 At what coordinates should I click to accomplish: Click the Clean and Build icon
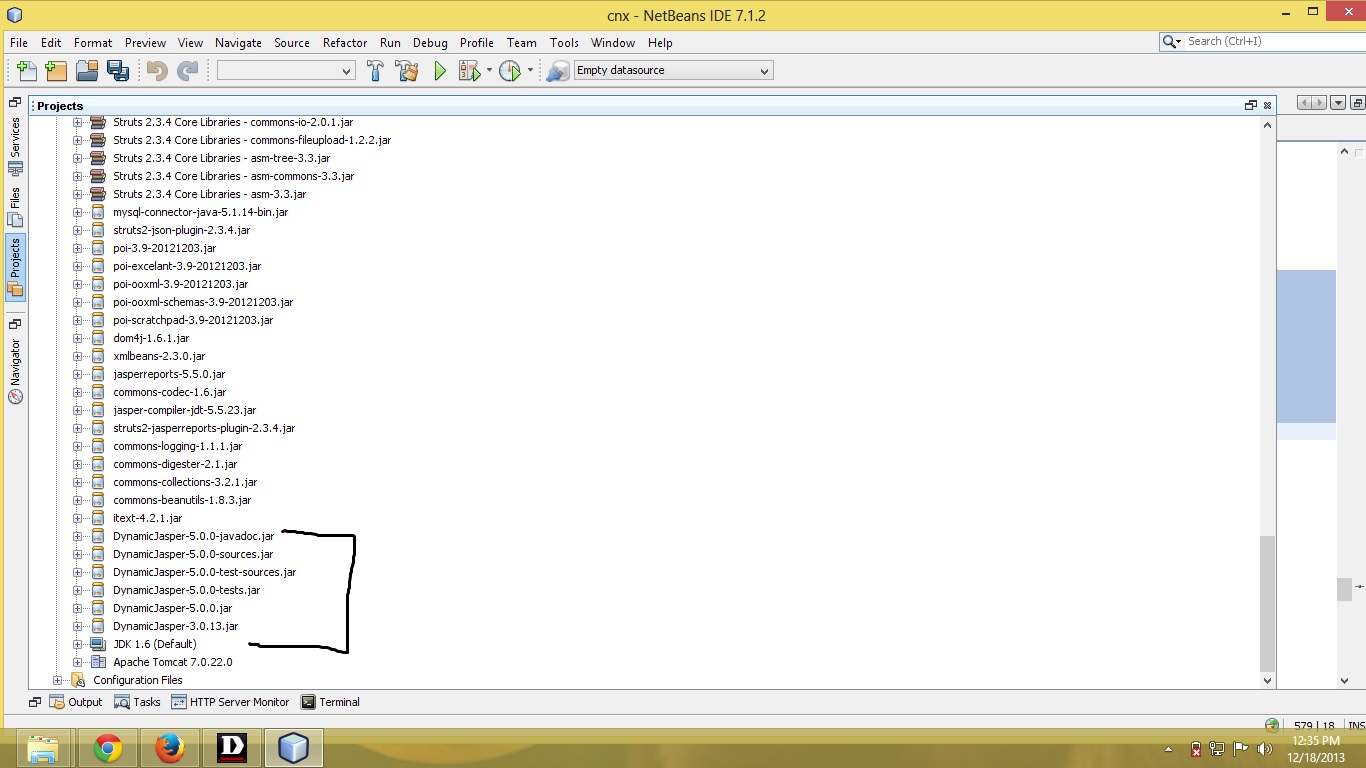point(406,70)
